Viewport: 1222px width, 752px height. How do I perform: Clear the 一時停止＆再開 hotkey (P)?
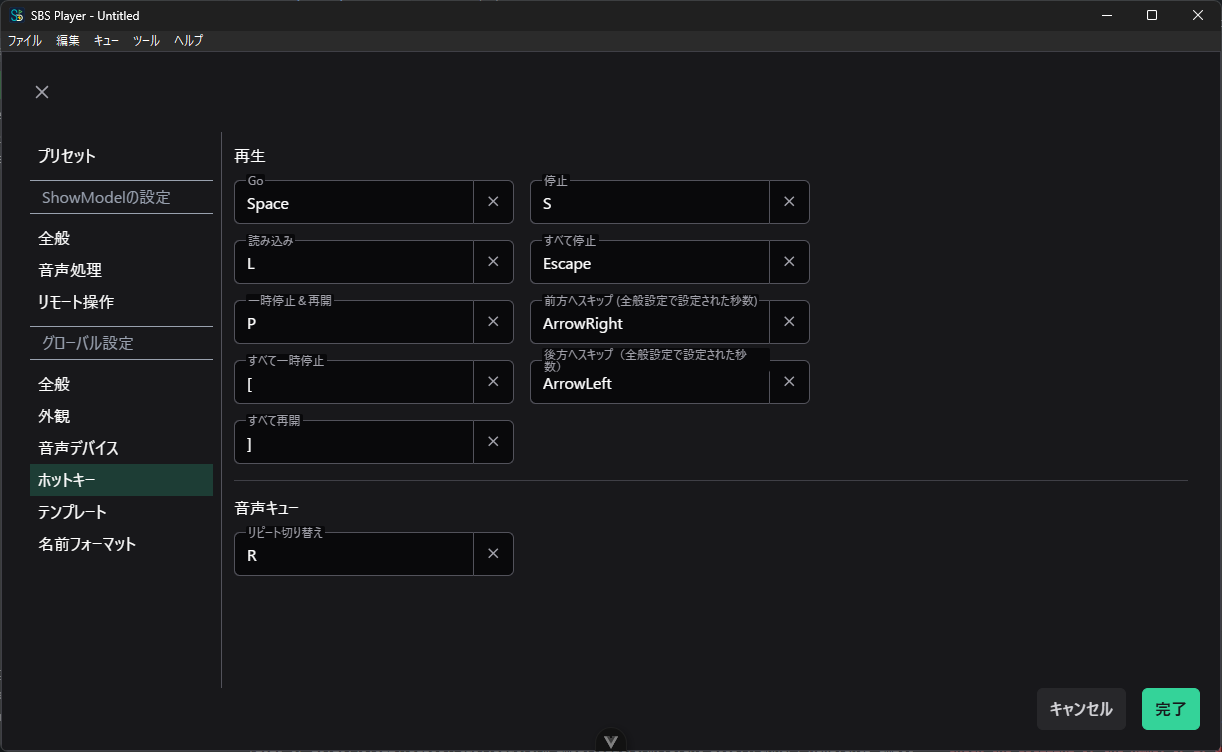[493, 322]
